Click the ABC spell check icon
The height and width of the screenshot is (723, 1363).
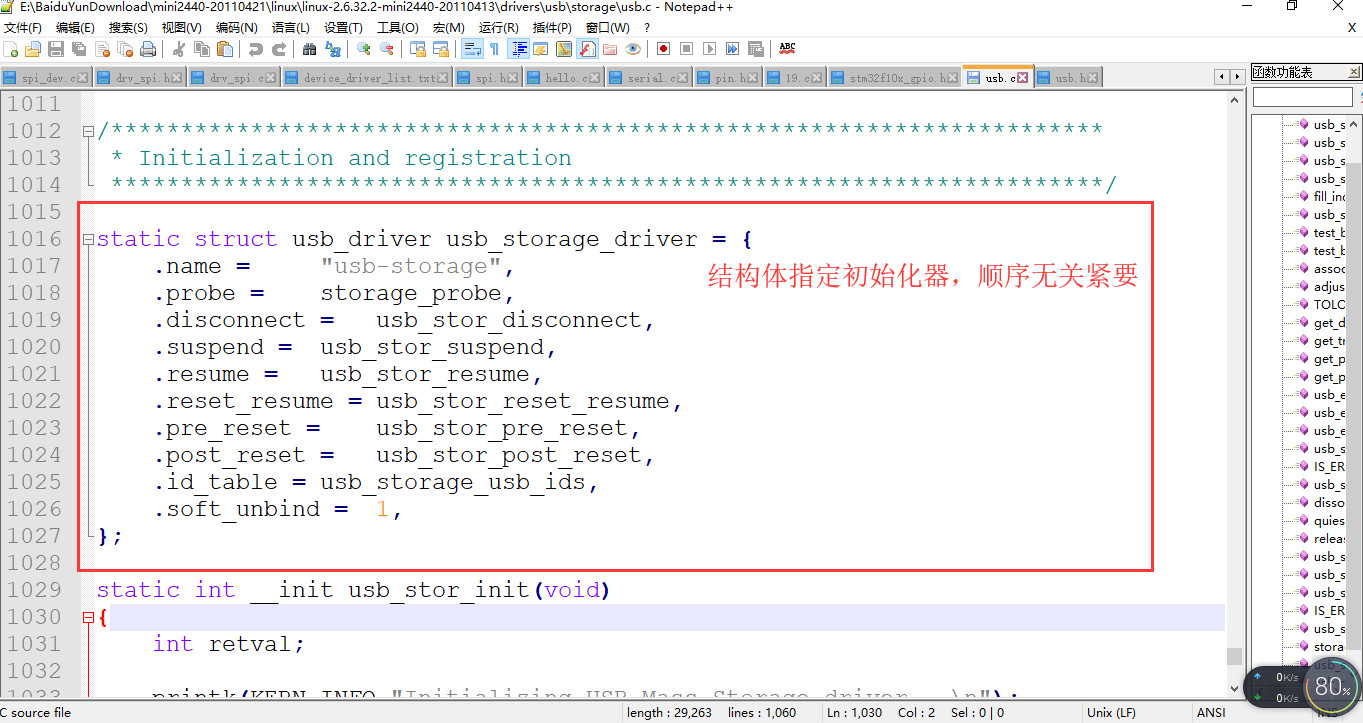tap(787, 48)
